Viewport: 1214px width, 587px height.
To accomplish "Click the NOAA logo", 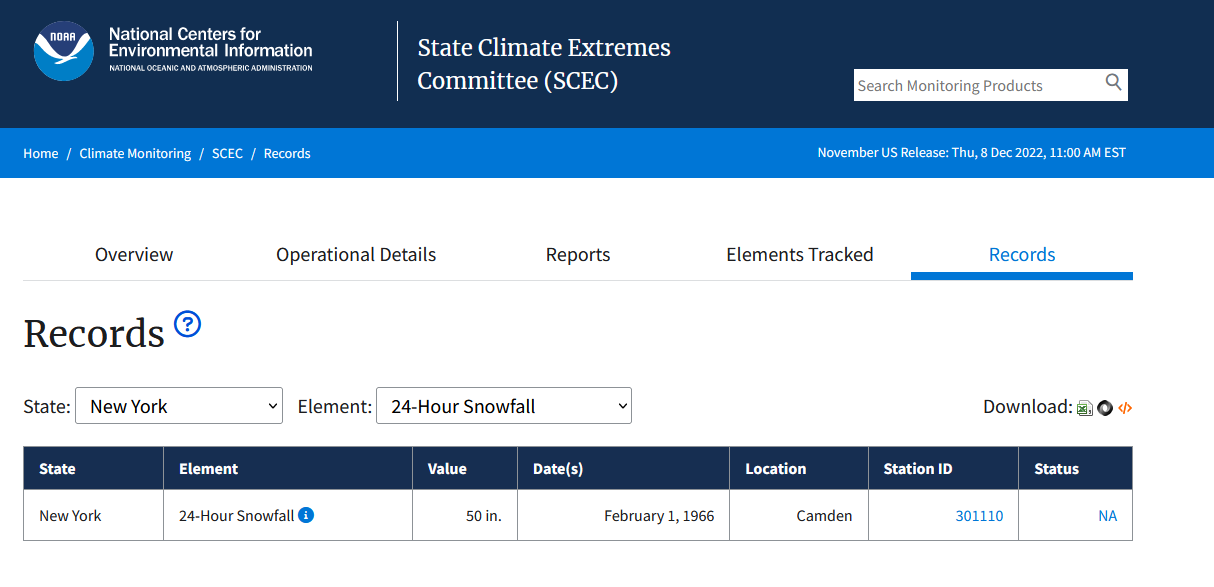I will 64,50.
